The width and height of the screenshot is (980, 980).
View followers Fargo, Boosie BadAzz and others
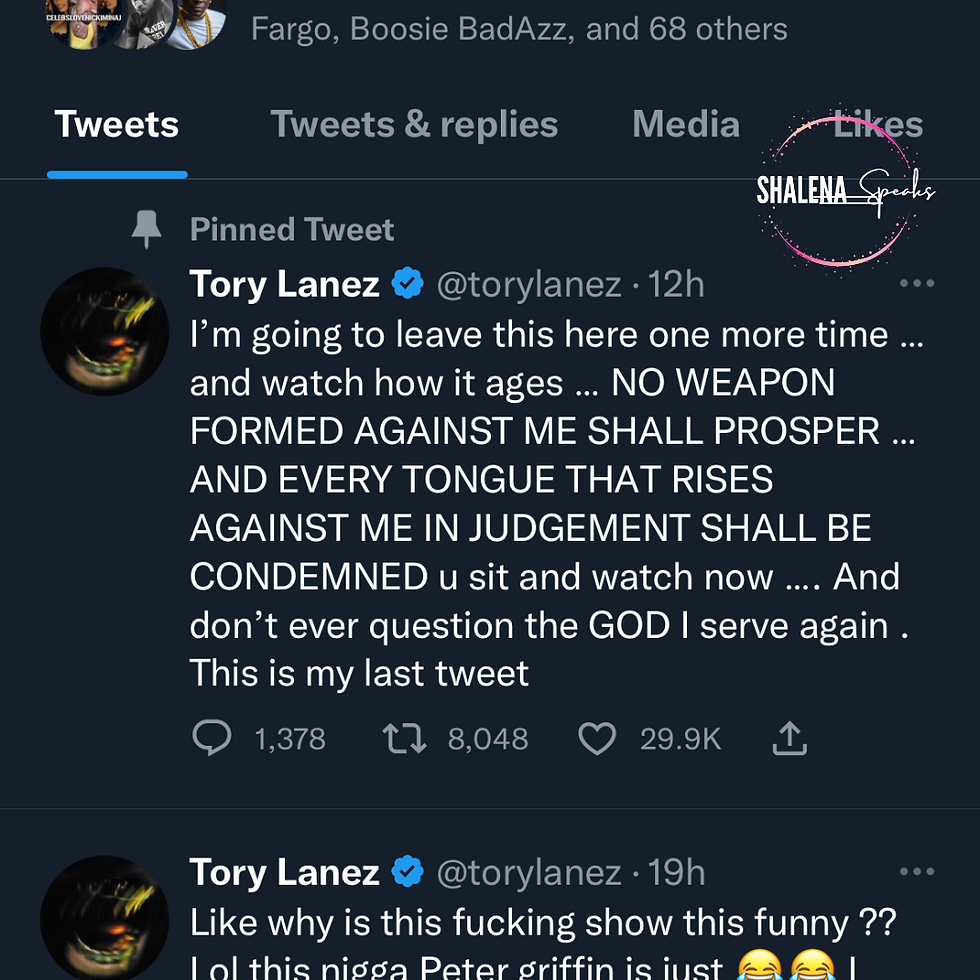pyautogui.click(x=519, y=28)
